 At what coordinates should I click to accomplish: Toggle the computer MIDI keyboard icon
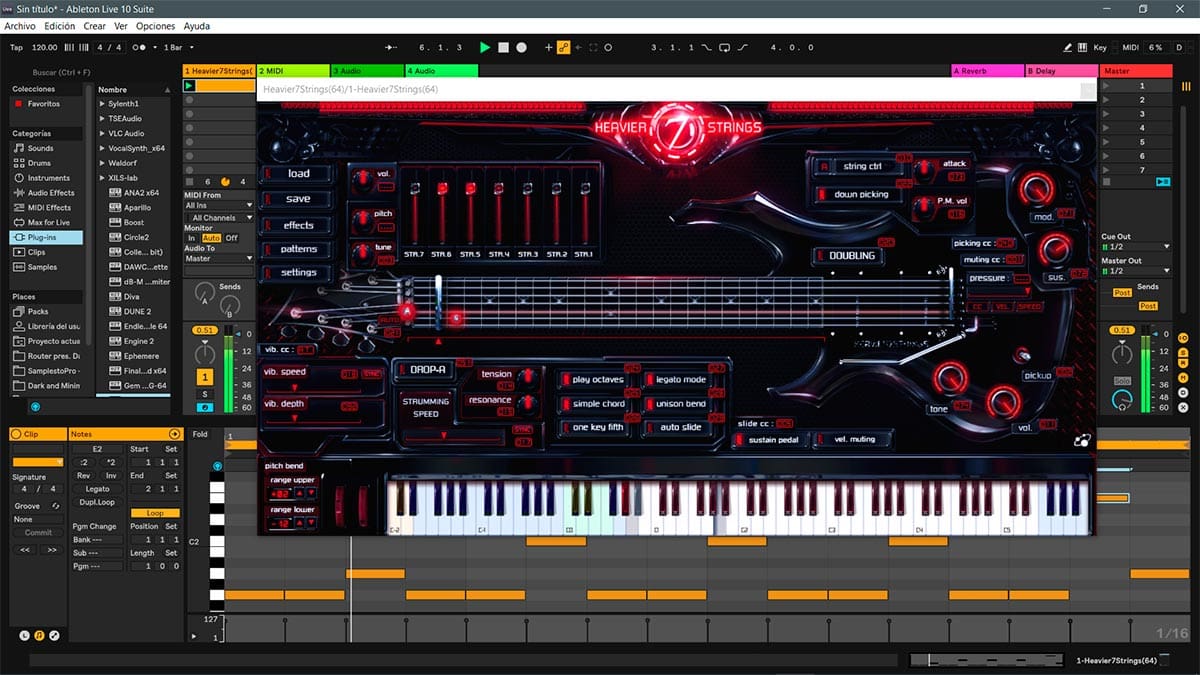pyautogui.click(x=1082, y=47)
